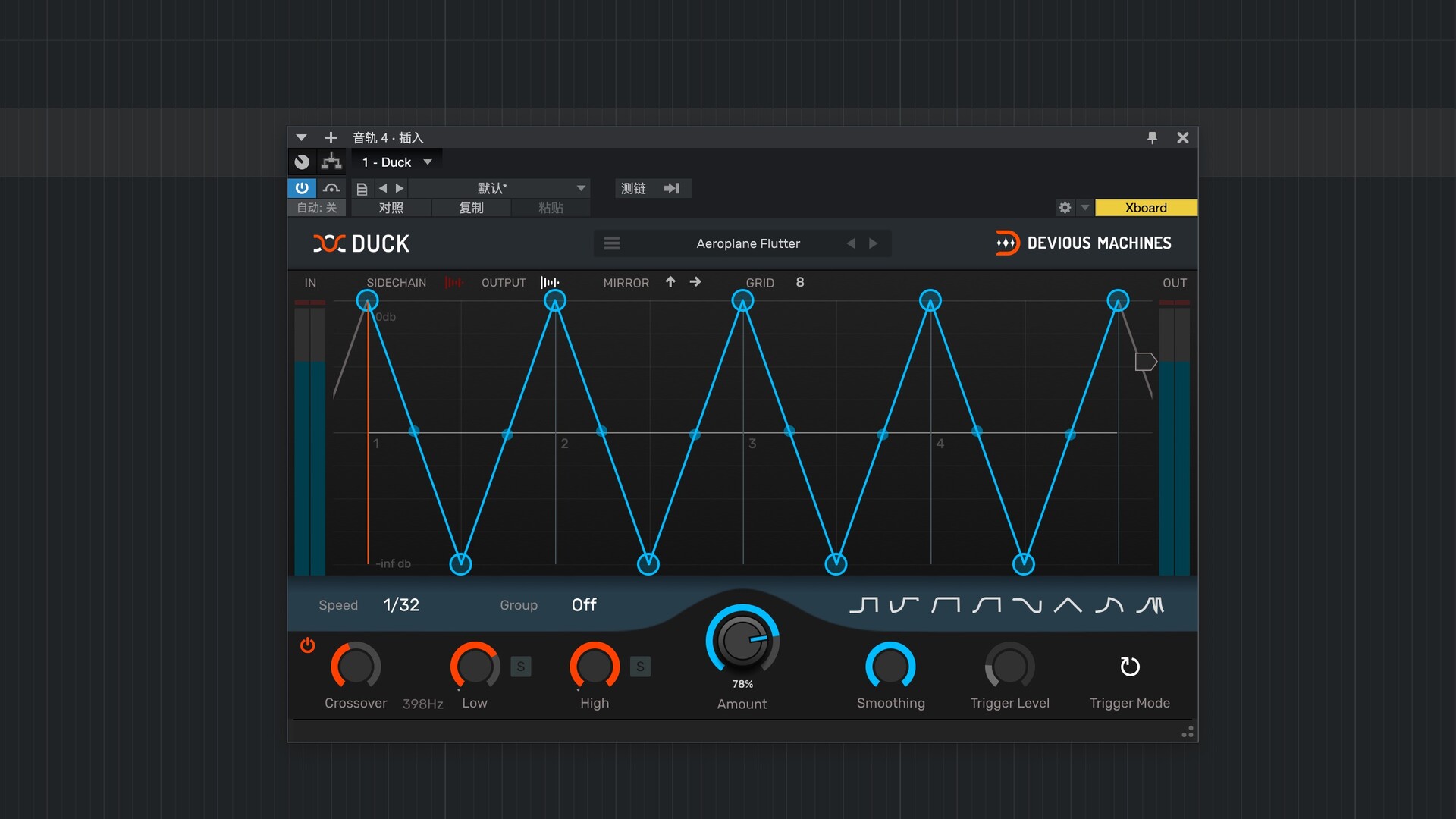The width and height of the screenshot is (1456, 819).
Task: Close the Duck plugin window
Action: pyautogui.click(x=1182, y=138)
